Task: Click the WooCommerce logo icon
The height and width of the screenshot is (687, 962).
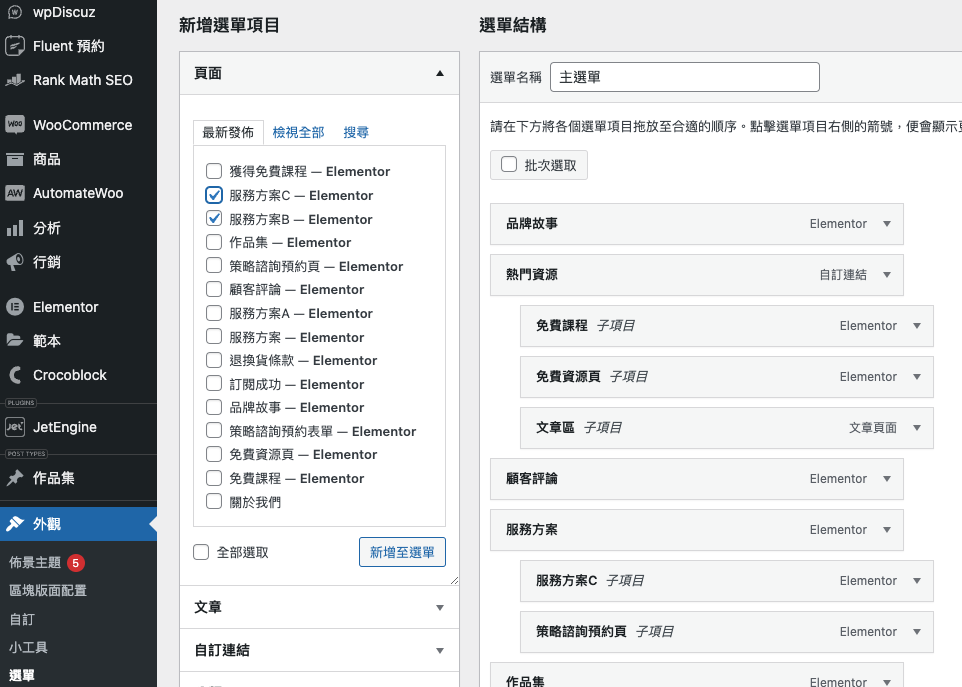Action: pos(15,125)
